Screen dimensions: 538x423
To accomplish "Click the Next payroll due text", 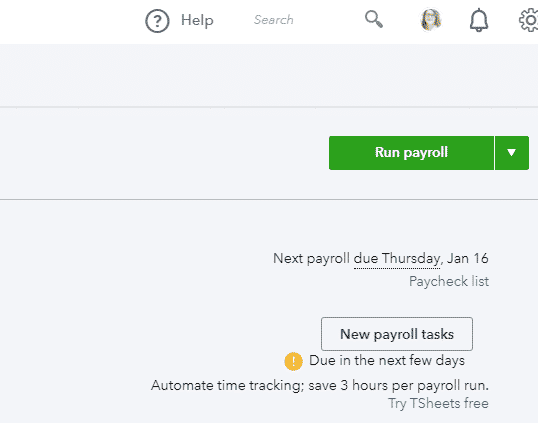I will coord(381,259).
